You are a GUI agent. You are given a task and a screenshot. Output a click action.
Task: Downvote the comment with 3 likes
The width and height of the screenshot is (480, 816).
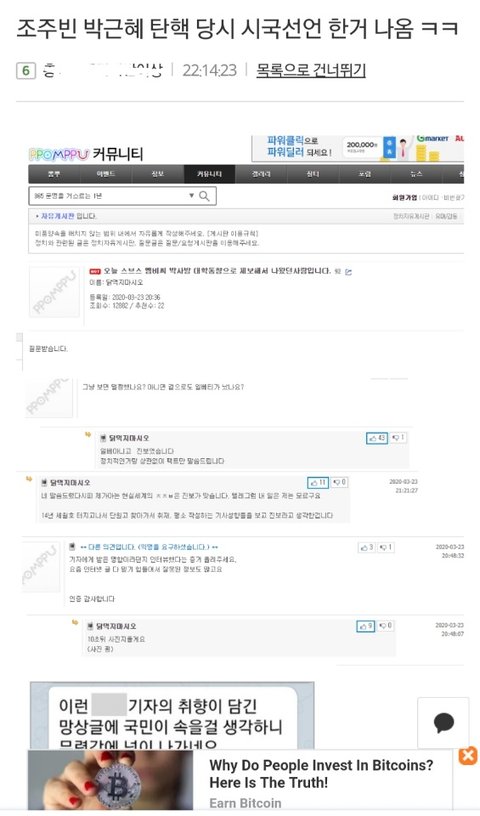point(385,547)
